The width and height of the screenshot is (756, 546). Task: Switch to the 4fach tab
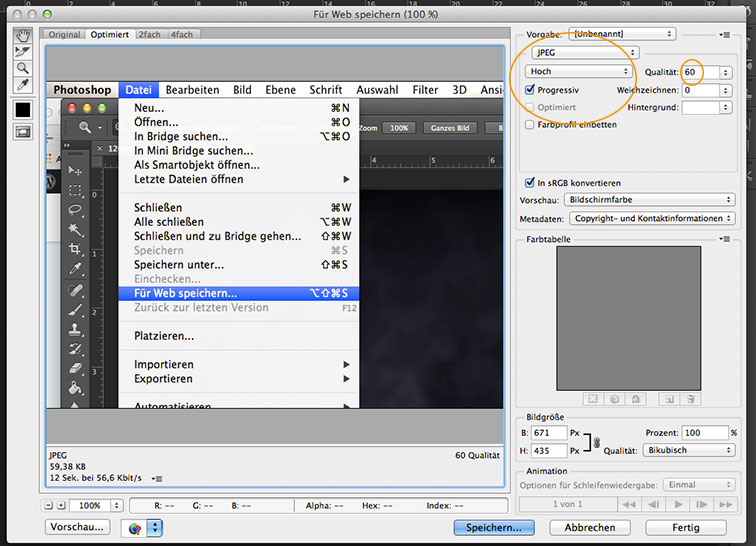[x=182, y=34]
